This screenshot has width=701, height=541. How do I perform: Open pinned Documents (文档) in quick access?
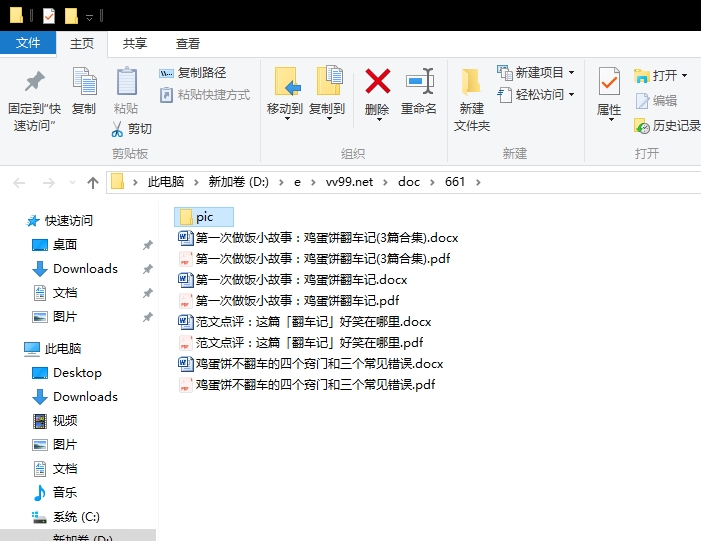point(55,293)
